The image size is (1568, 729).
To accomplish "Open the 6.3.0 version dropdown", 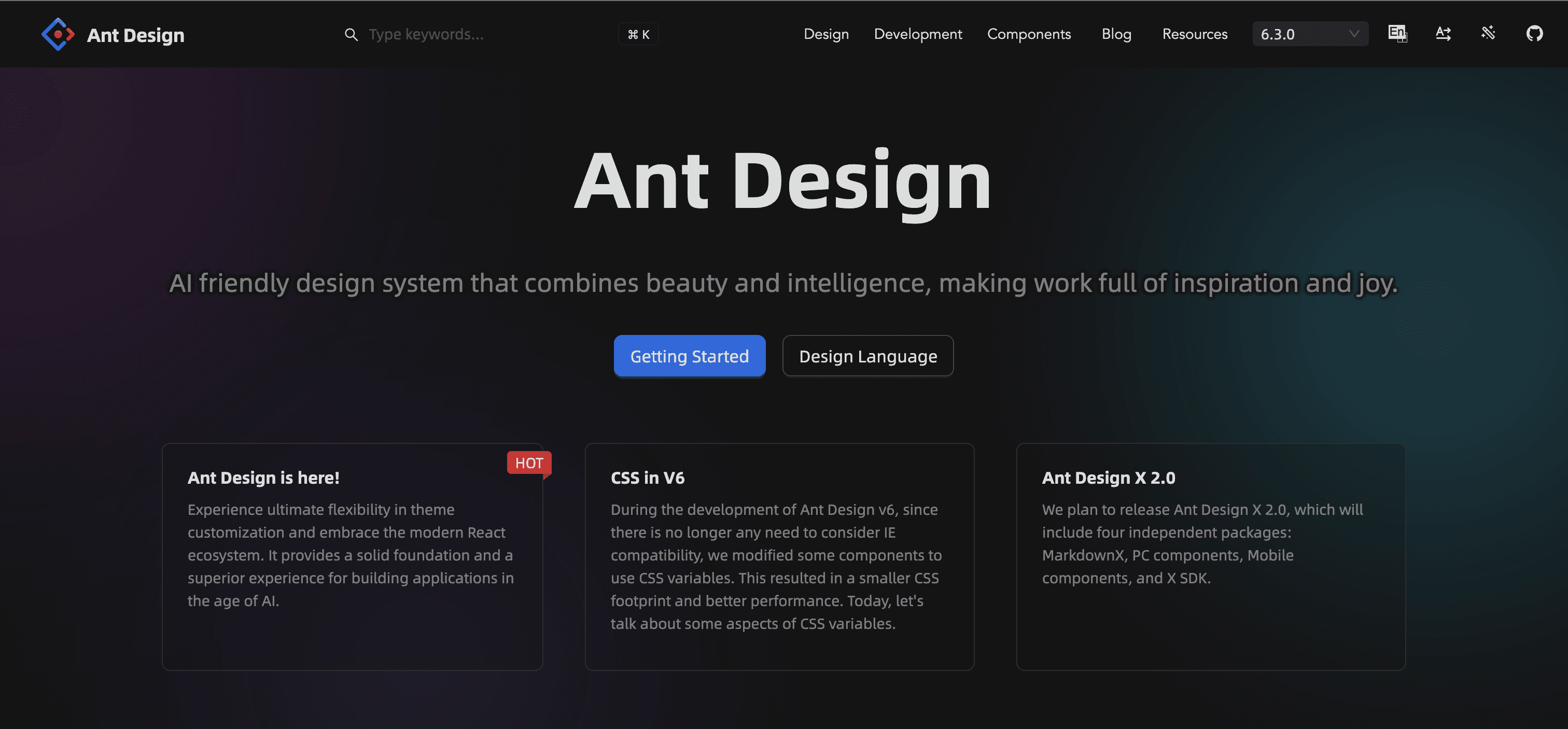I will point(1303,34).
